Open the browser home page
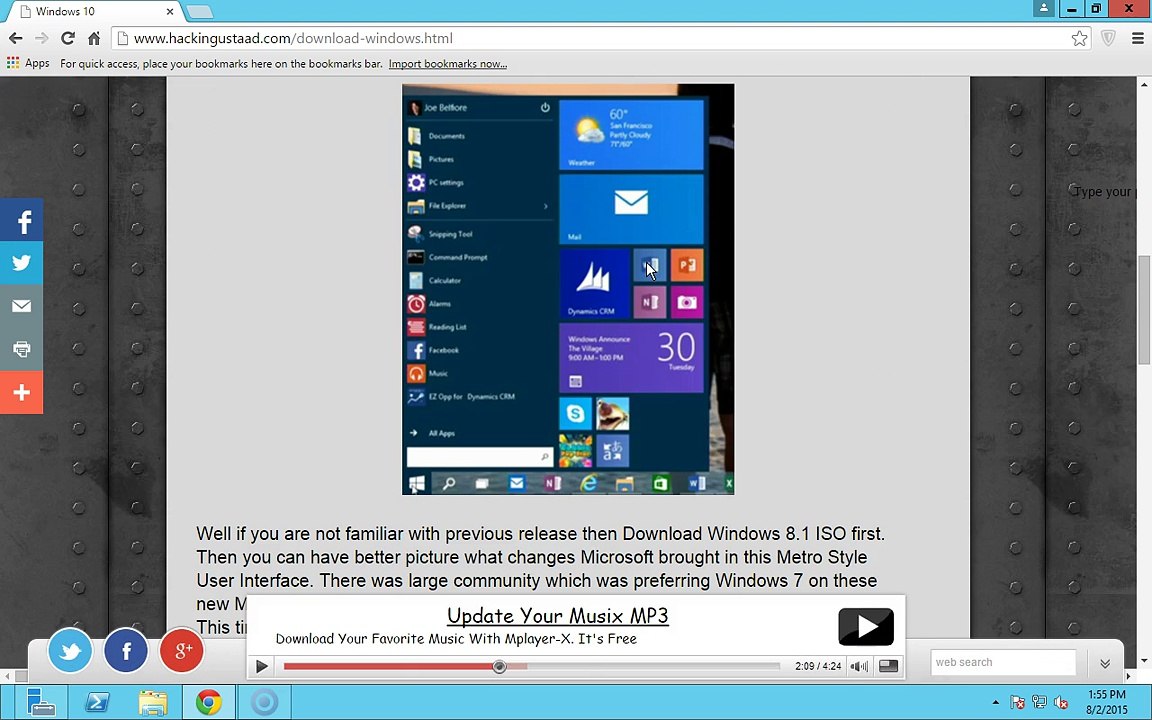Viewport: 1152px width, 720px height. click(94, 38)
